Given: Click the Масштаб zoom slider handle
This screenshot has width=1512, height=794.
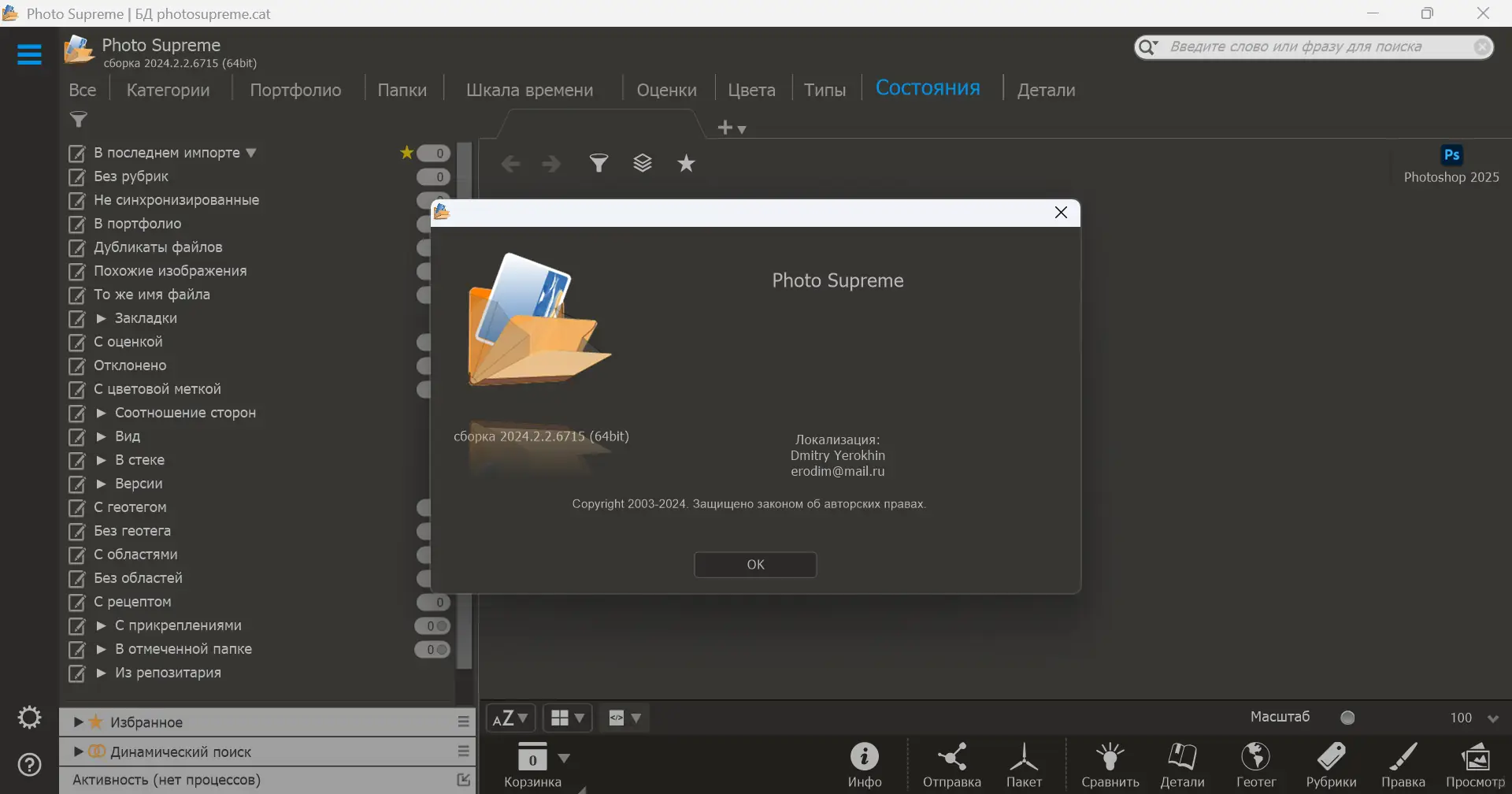Looking at the screenshot, I should [x=1347, y=718].
